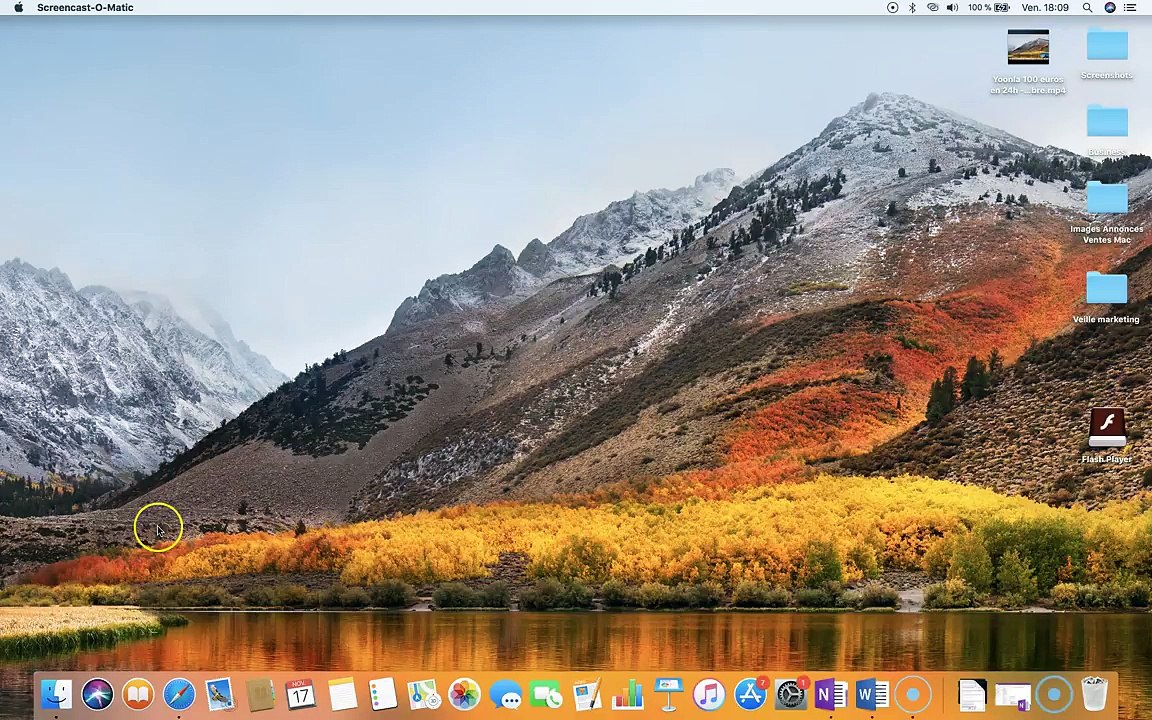Open the Messages app in the Dock
Screen dimensions: 1152x720
pos(505,694)
